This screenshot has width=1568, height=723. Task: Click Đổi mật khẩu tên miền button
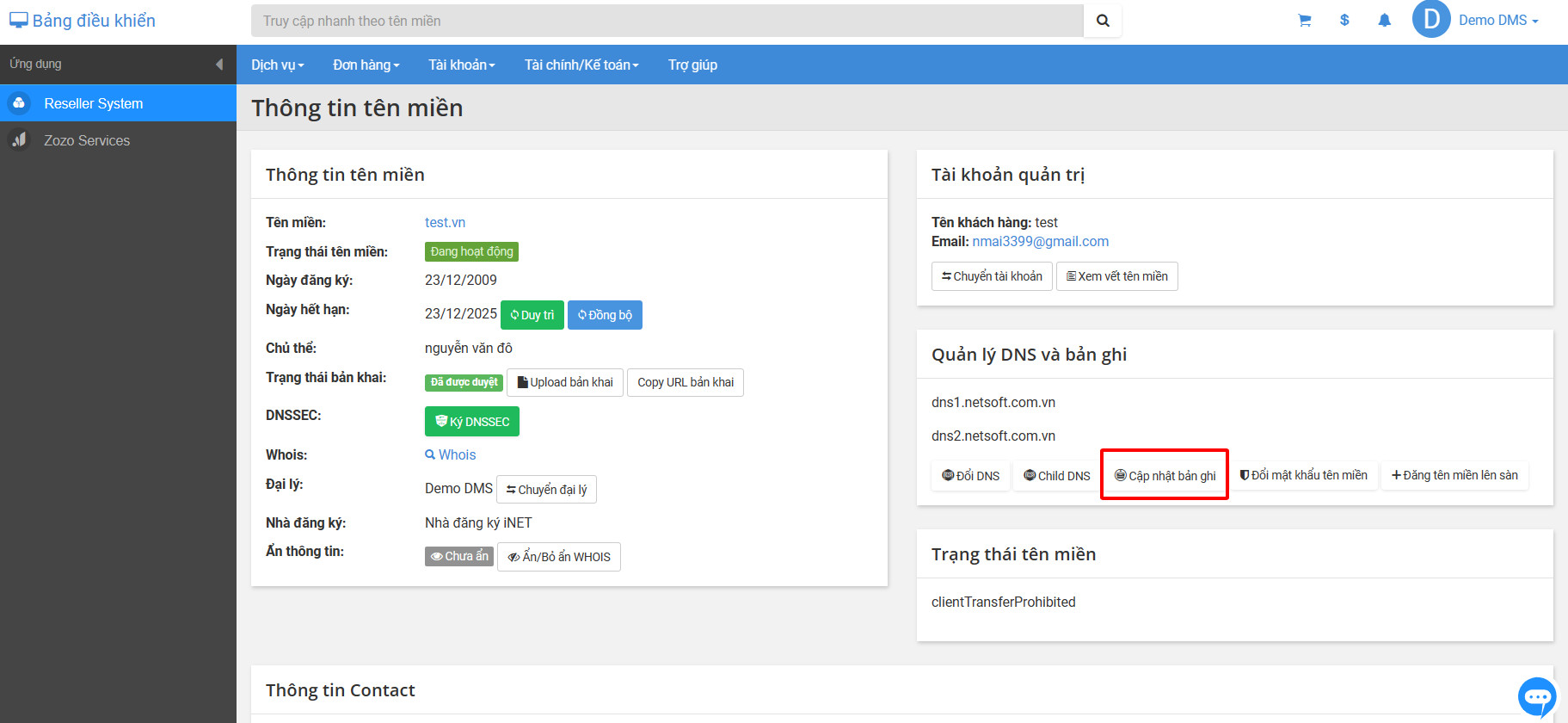(1303, 475)
